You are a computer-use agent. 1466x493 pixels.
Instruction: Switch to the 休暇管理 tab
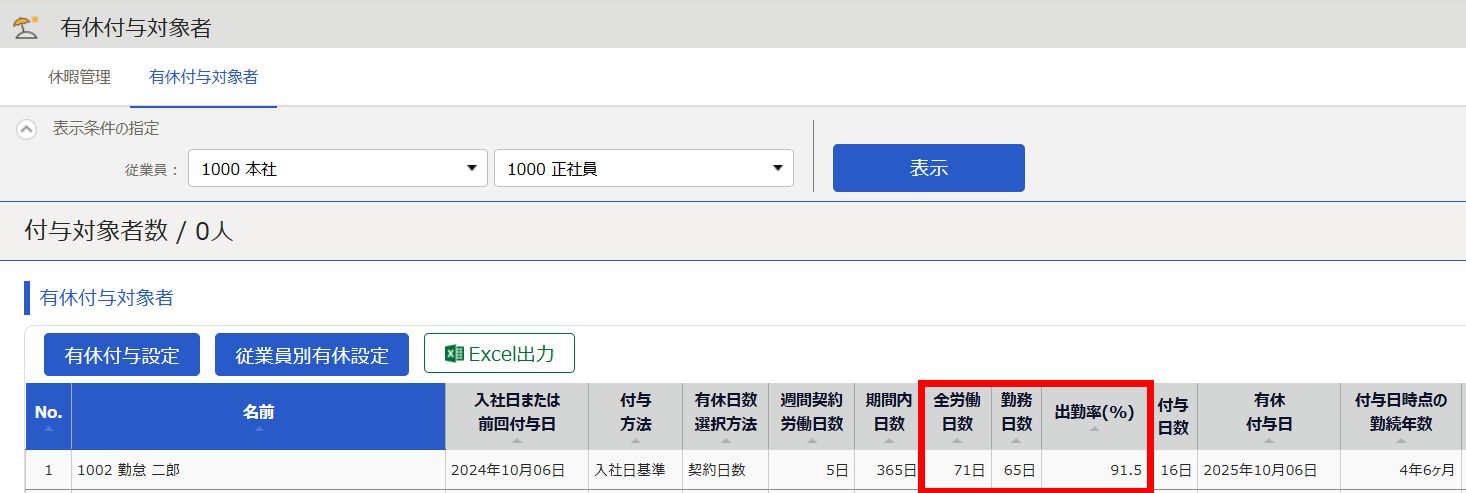79,77
